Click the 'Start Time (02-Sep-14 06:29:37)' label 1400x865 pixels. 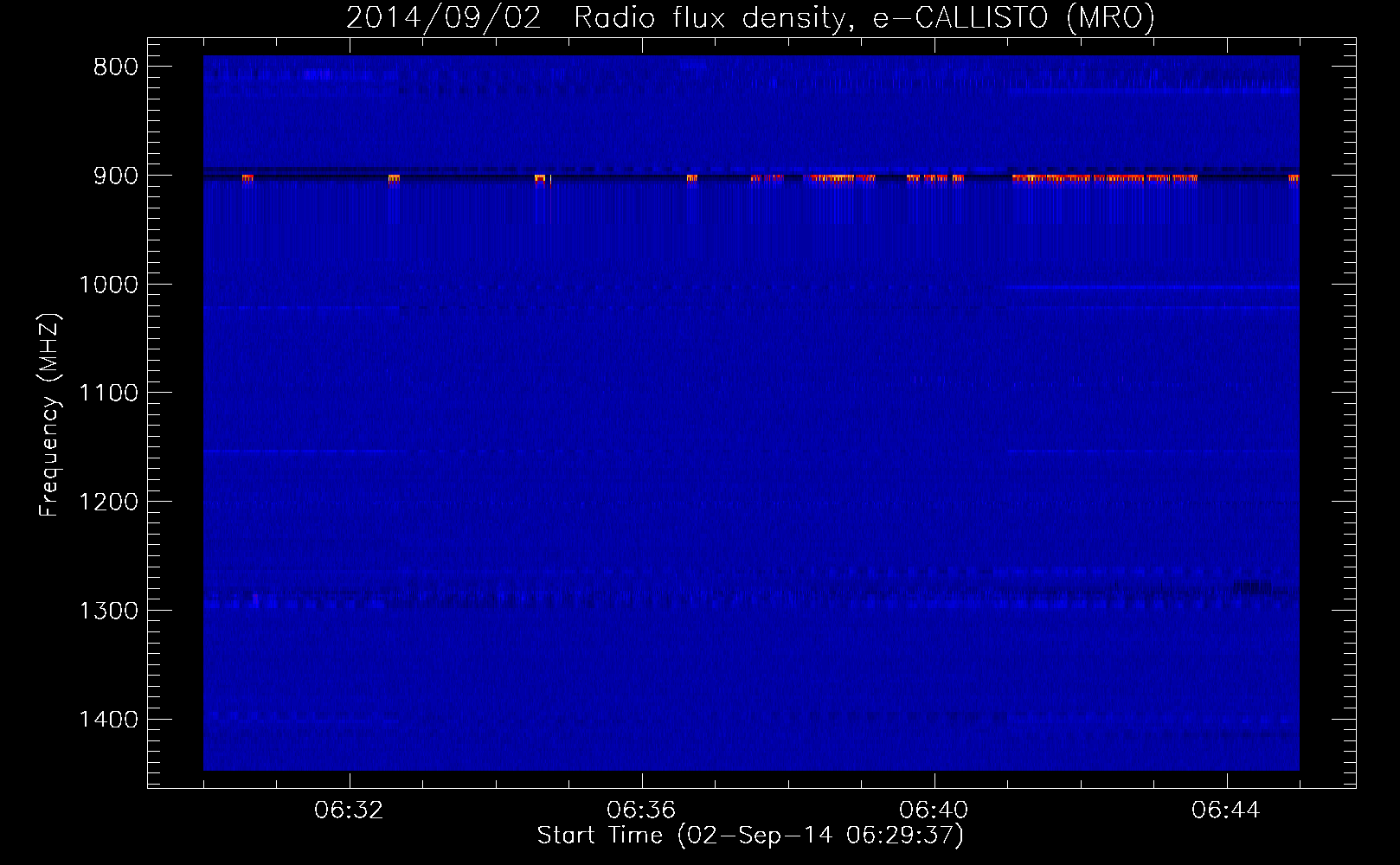pyautogui.click(x=750, y=836)
